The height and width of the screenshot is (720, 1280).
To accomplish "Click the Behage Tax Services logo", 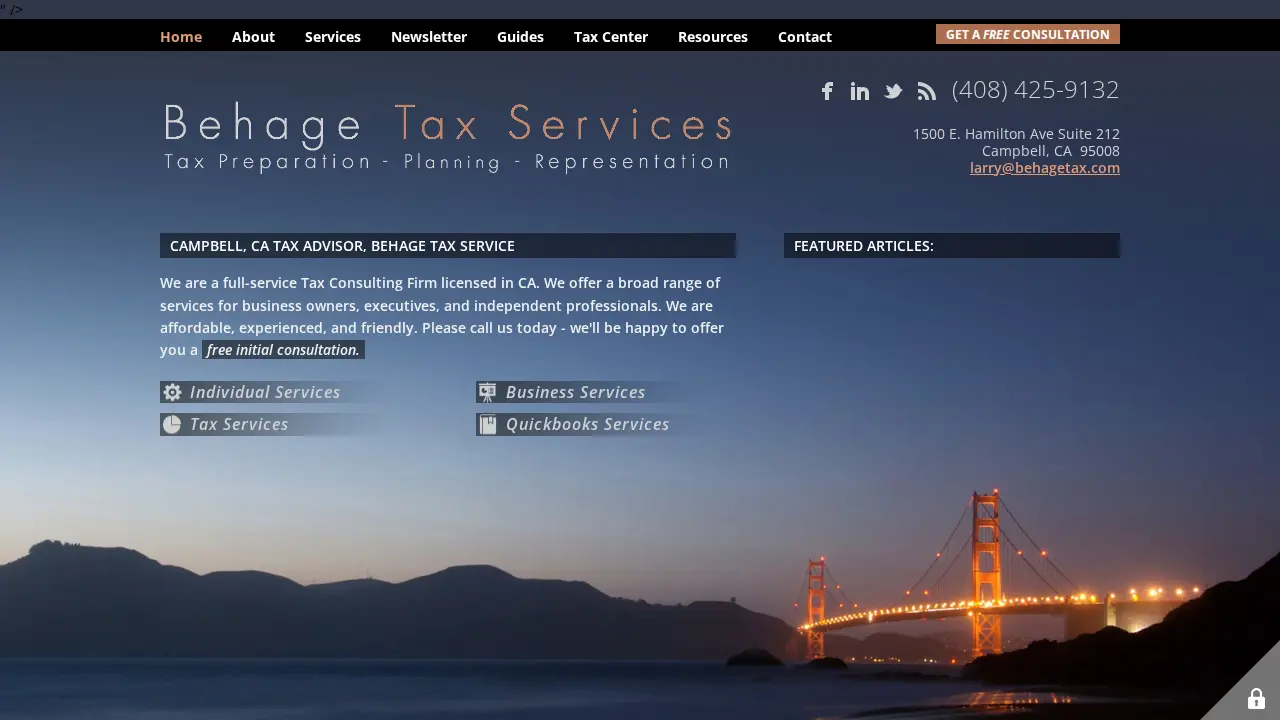I will (x=448, y=137).
